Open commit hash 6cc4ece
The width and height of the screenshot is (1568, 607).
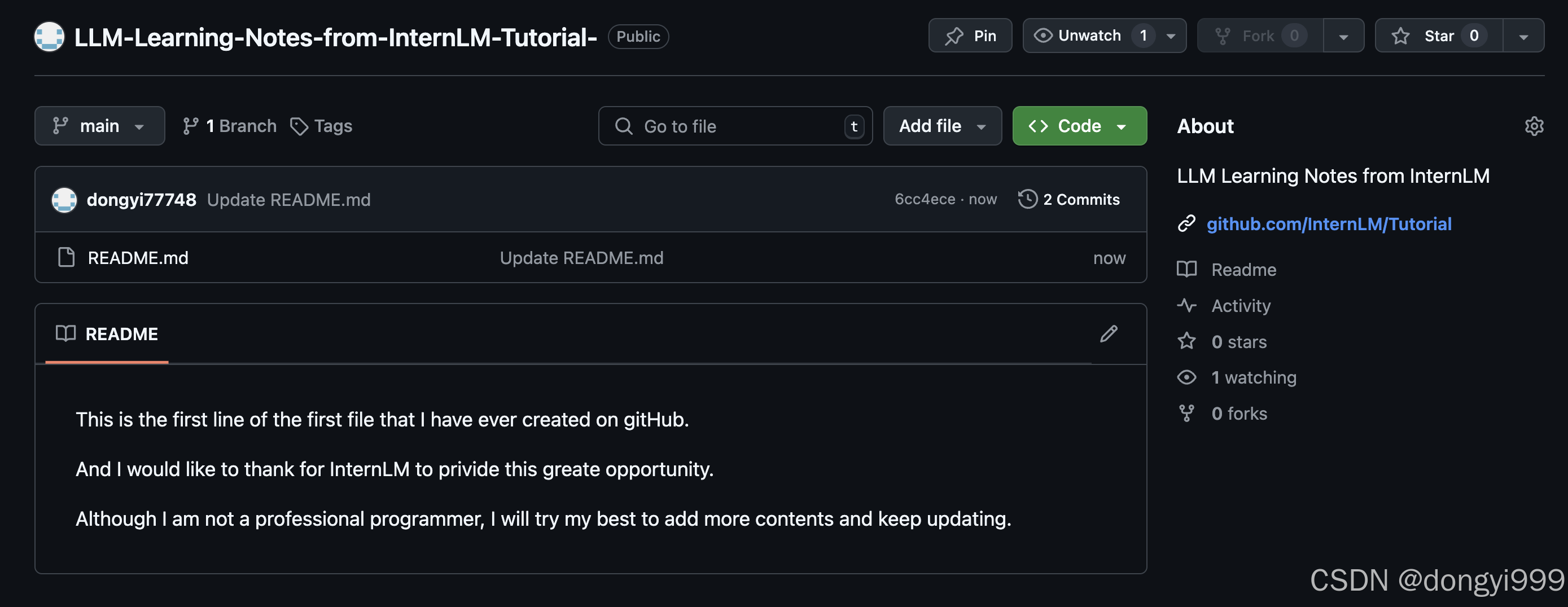coord(925,199)
